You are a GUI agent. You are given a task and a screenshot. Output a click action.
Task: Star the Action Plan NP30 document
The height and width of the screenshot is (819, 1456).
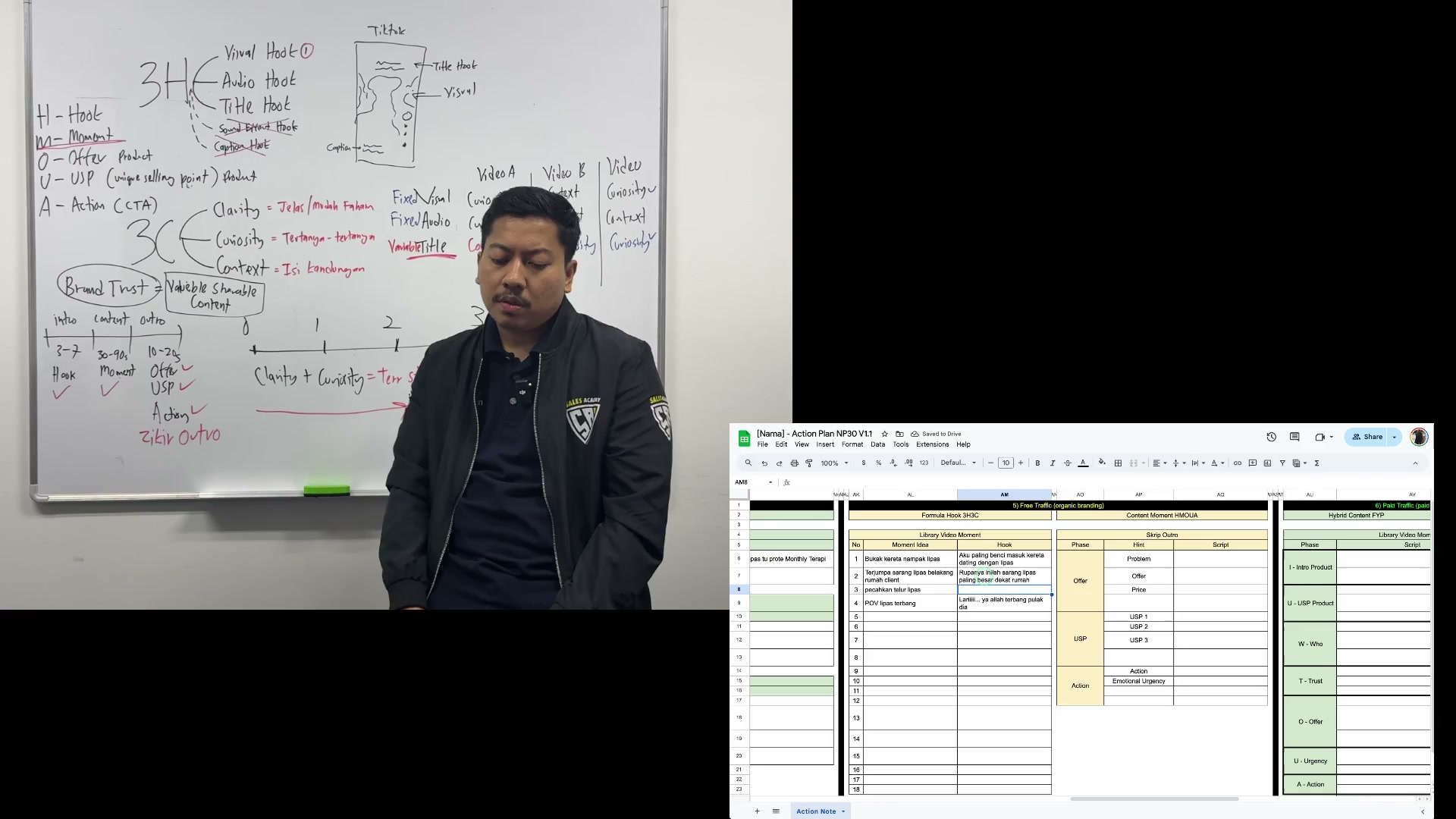tap(884, 434)
